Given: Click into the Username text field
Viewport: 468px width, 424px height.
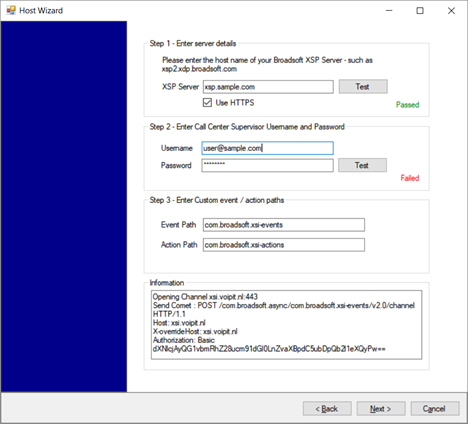Looking at the screenshot, I should coord(267,148).
